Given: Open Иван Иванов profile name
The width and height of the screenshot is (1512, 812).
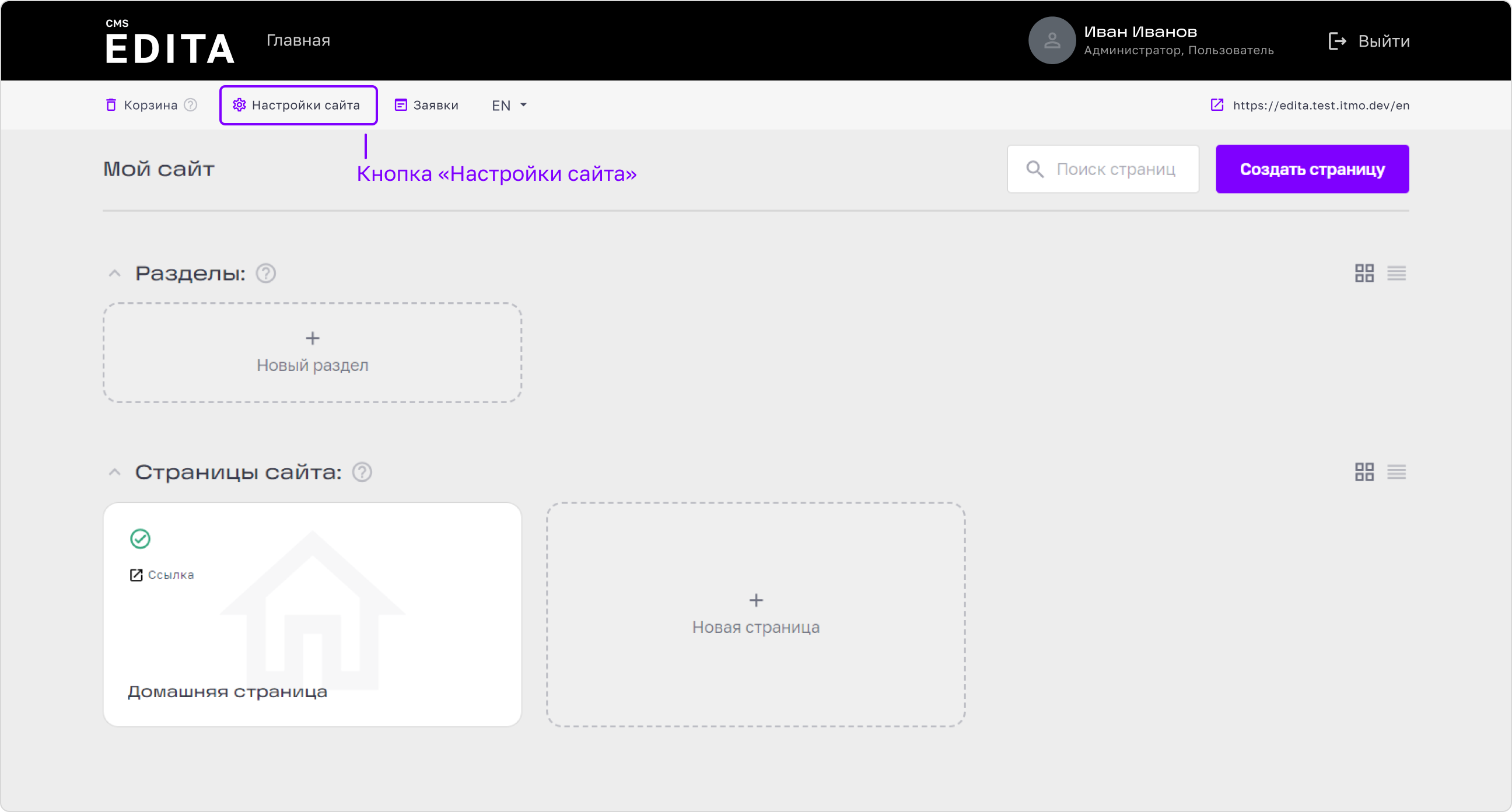Looking at the screenshot, I should click(x=1140, y=32).
